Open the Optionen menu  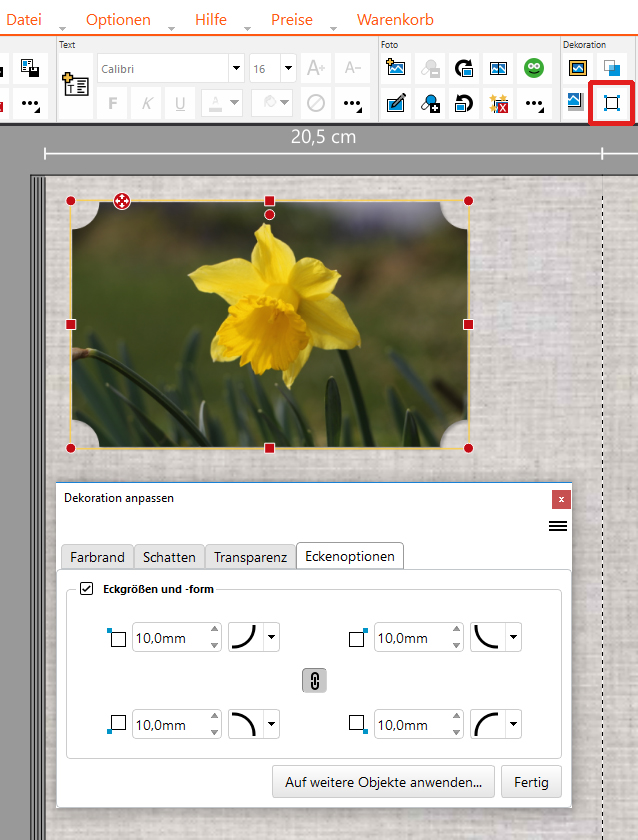[x=118, y=20]
